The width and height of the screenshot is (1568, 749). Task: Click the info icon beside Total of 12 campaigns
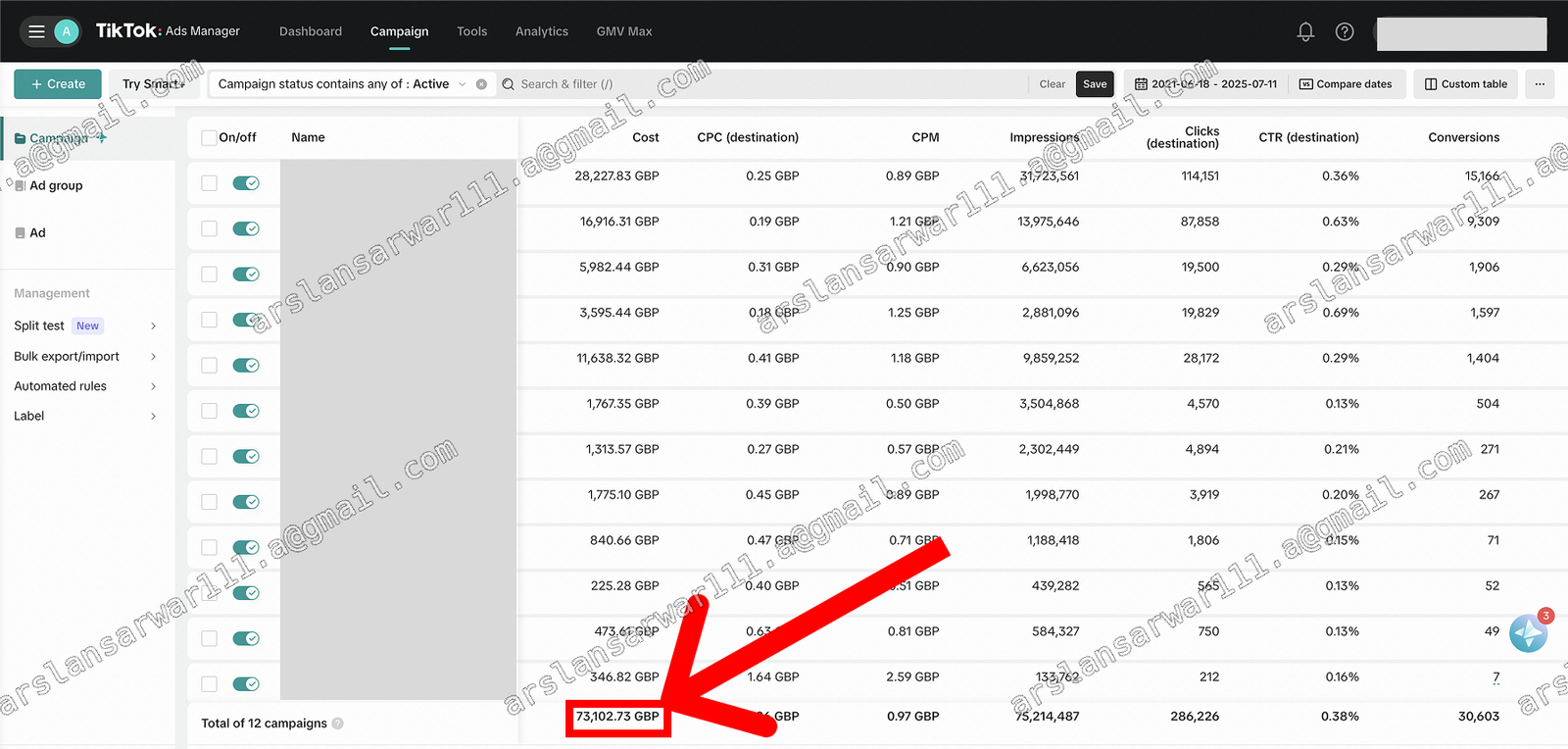point(337,724)
